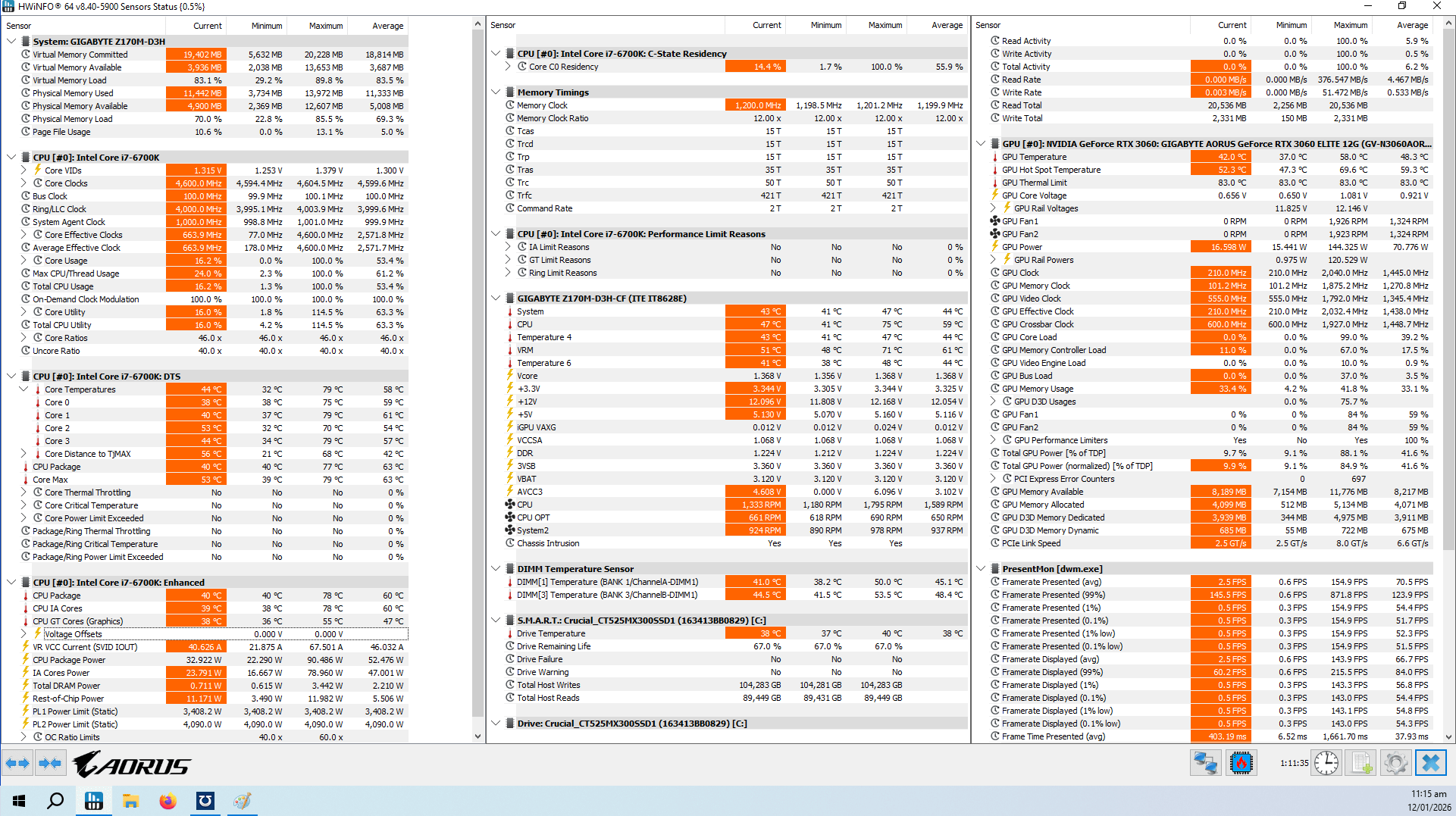
Task: Click the left panel scroll down arrow
Action: tap(478, 736)
